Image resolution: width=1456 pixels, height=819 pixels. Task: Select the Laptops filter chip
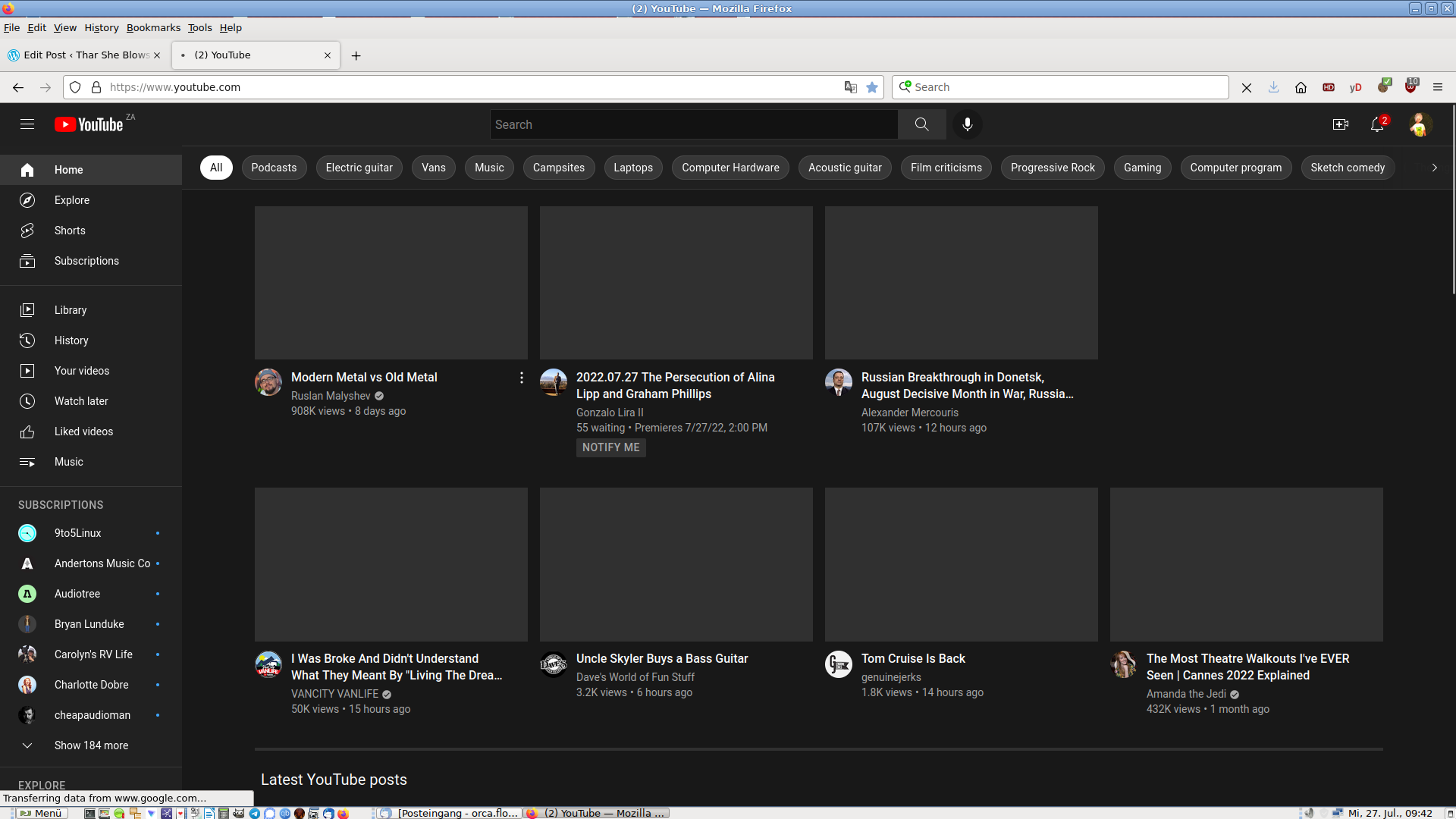click(633, 168)
